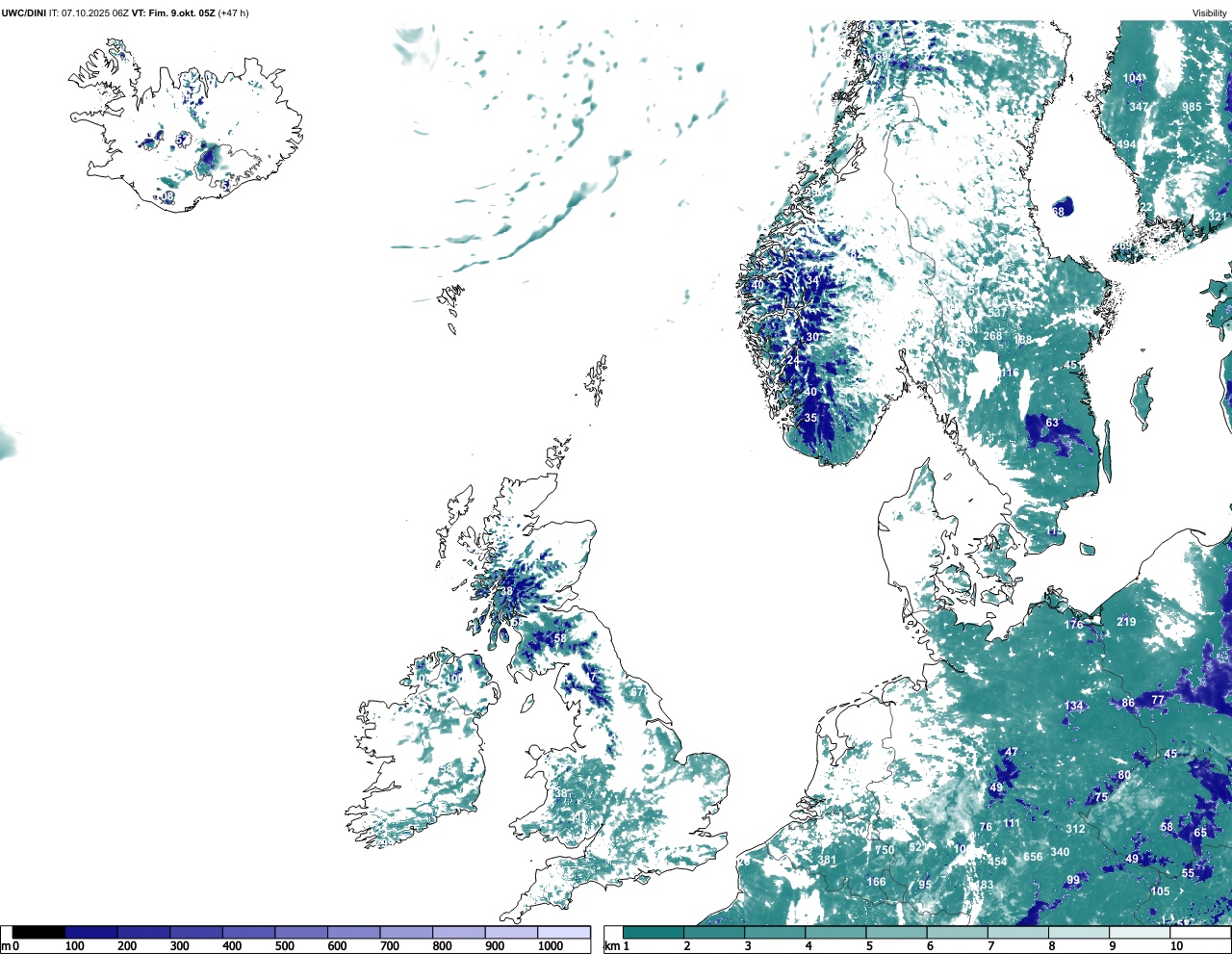1232x954 pixels.
Task: Click the '985' visibility value on the map
Action: pyautogui.click(x=1192, y=107)
